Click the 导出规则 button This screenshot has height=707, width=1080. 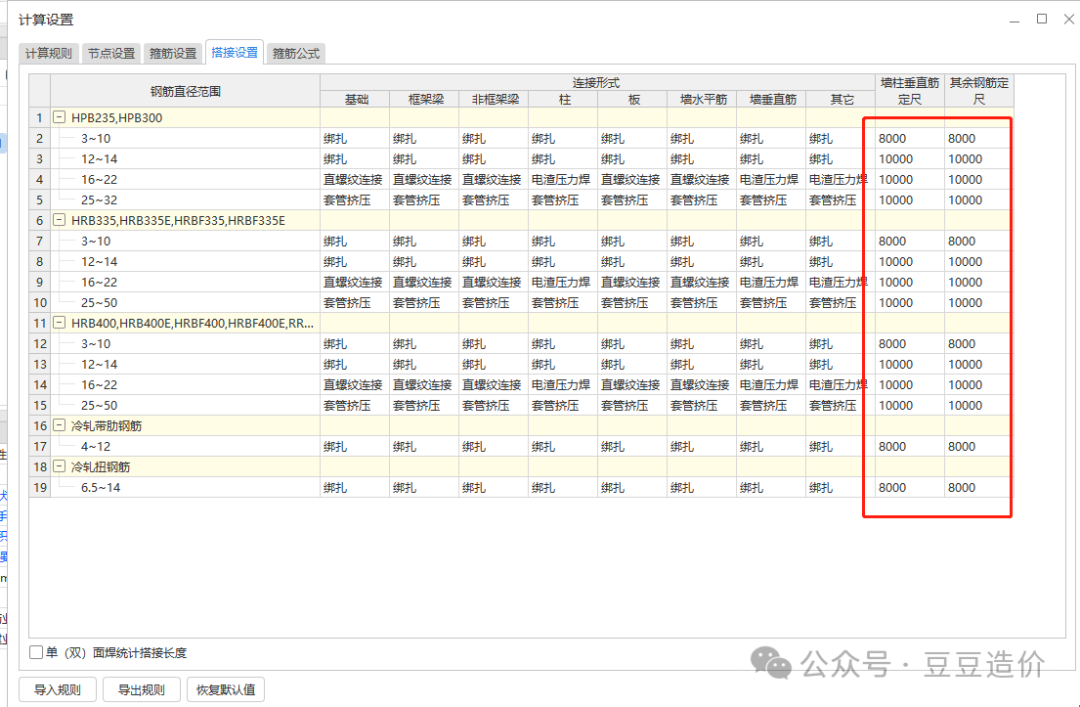[141, 689]
